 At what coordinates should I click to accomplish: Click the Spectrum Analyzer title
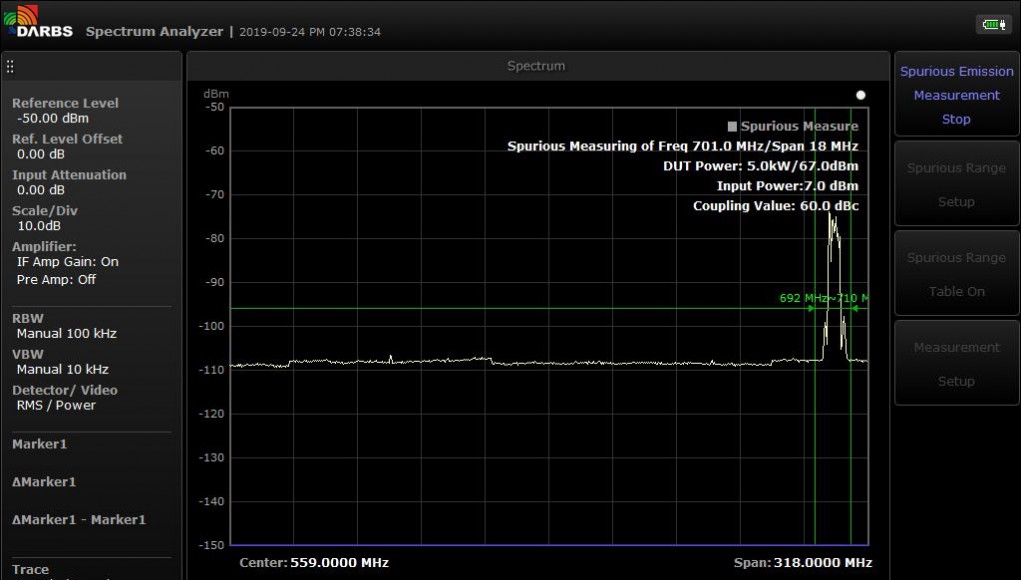coord(154,31)
